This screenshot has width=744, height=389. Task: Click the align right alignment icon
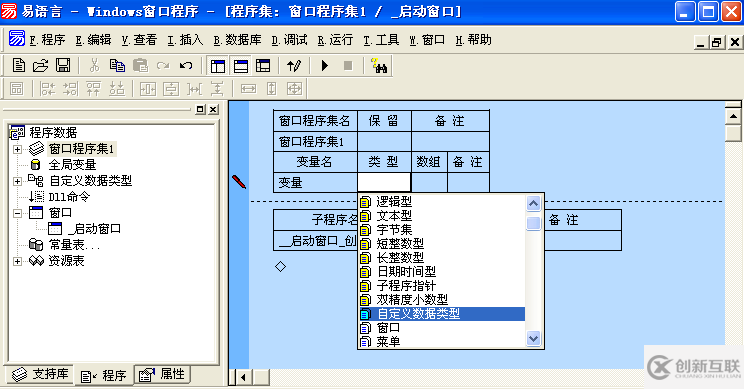(x=70, y=89)
